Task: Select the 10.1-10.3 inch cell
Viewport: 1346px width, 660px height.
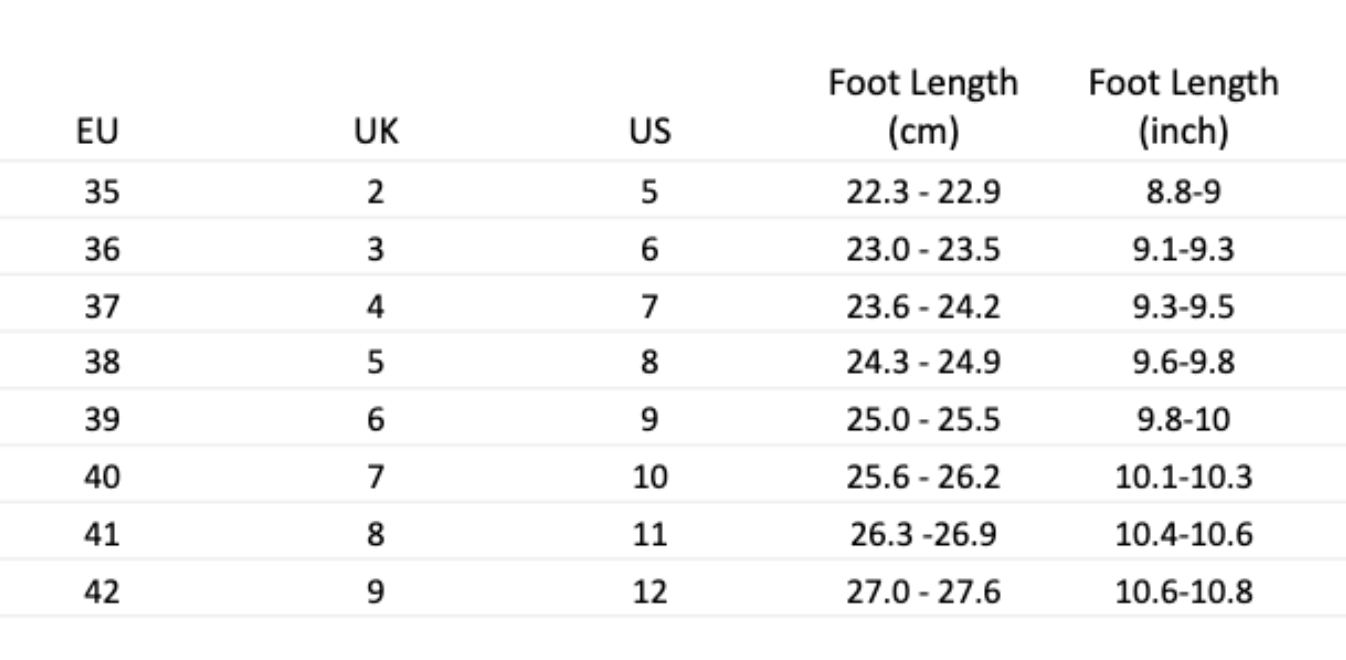Action: (1183, 477)
